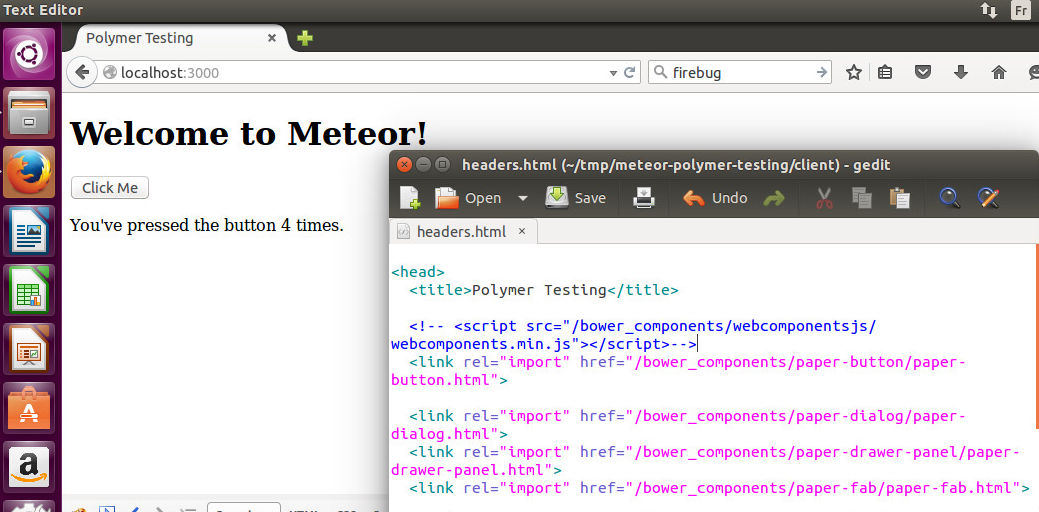Click the Click Me button on page
Image resolution: width=1039 pixels, height=512 pixels.
pyautogui.click(x=110, y=187)
